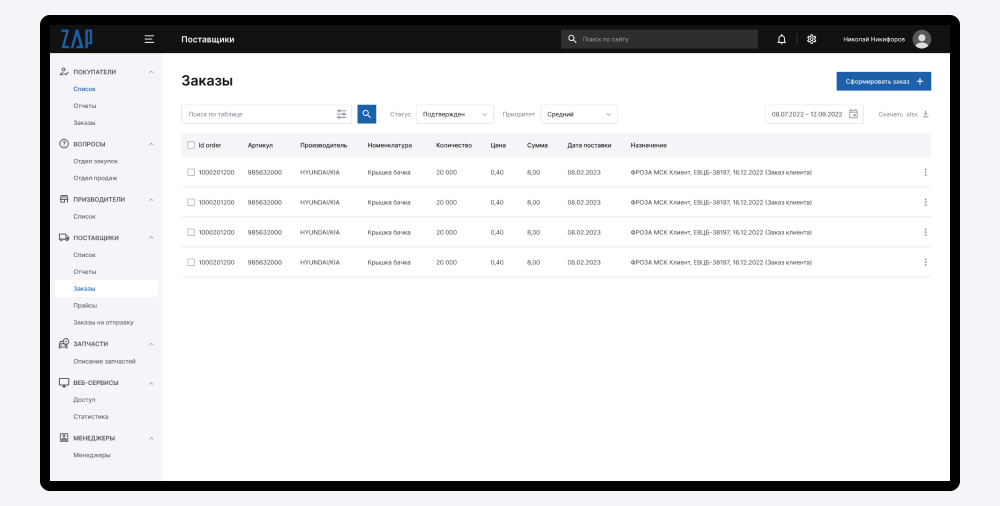Screen dimensions: 1000x506
Task: Open the first row's three-dot menu
Action: tap(925, 172)
